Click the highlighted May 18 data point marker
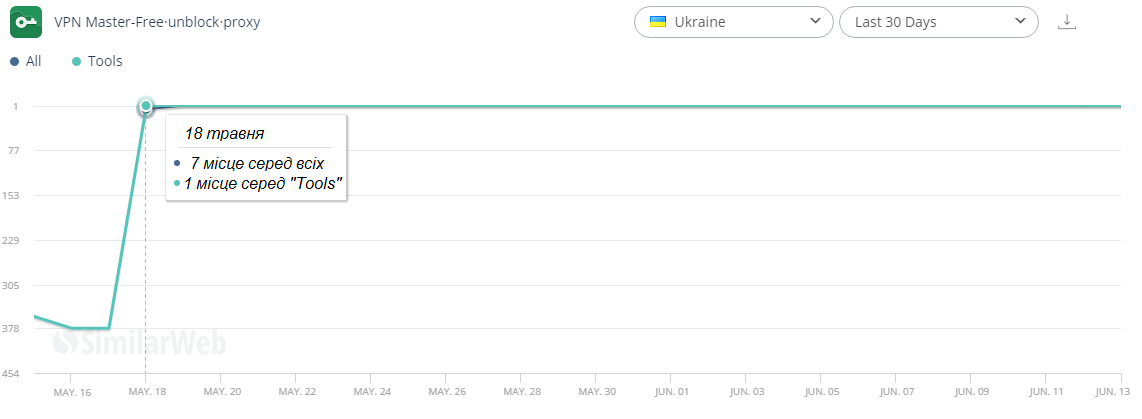Viewport: 1142px width, 419px height. (x=146, y=106)
